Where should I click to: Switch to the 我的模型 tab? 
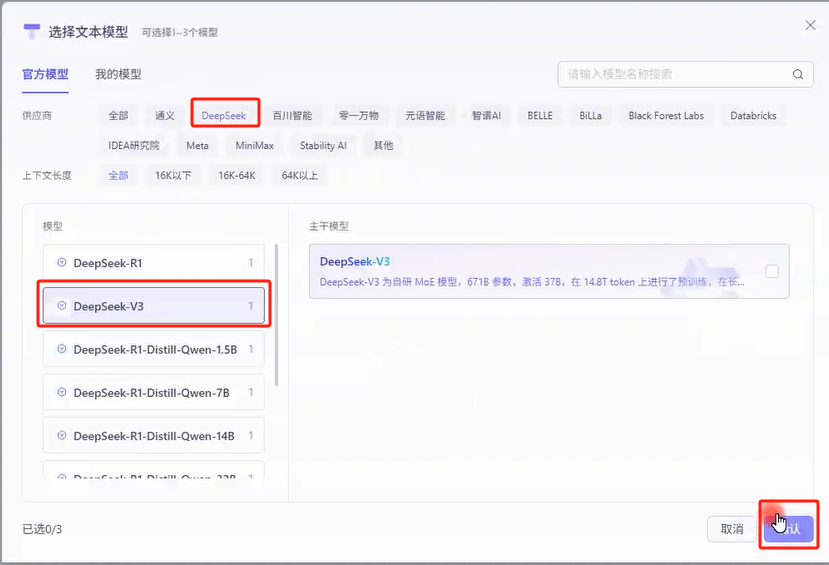[x=118, y=75]
